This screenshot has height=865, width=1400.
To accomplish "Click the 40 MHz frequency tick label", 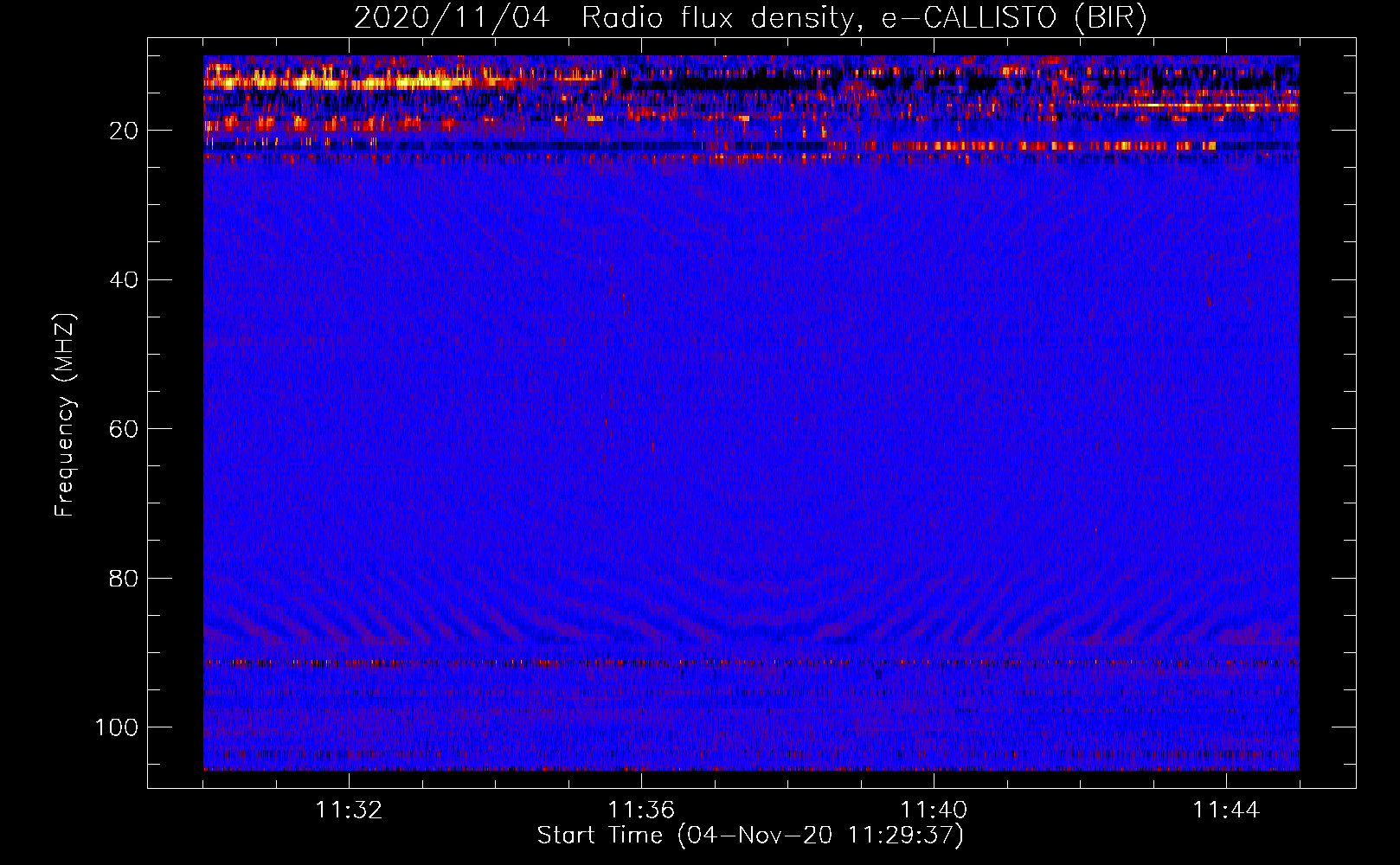I will (124, 280).
